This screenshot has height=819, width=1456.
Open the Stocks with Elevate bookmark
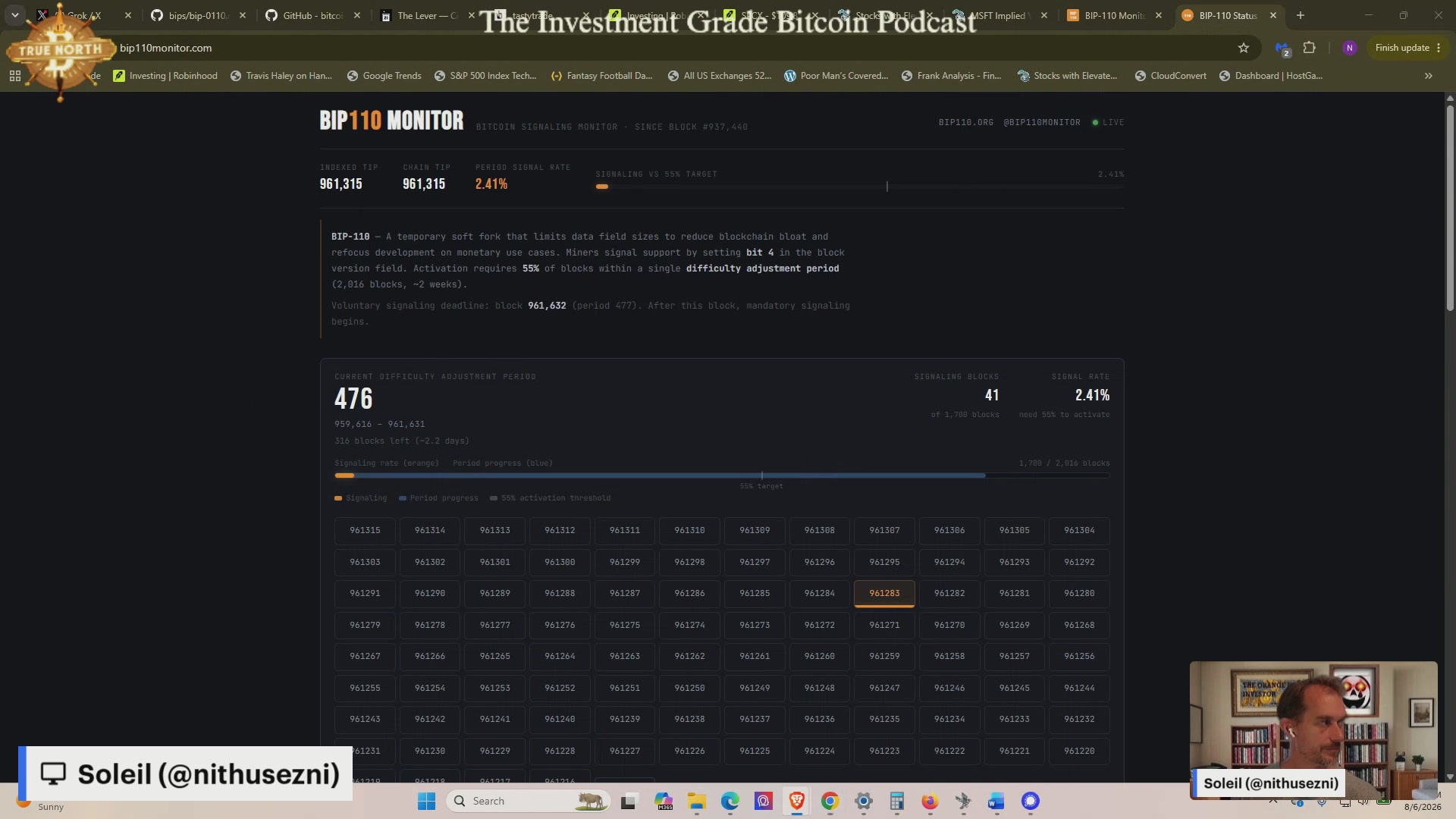1068,76
